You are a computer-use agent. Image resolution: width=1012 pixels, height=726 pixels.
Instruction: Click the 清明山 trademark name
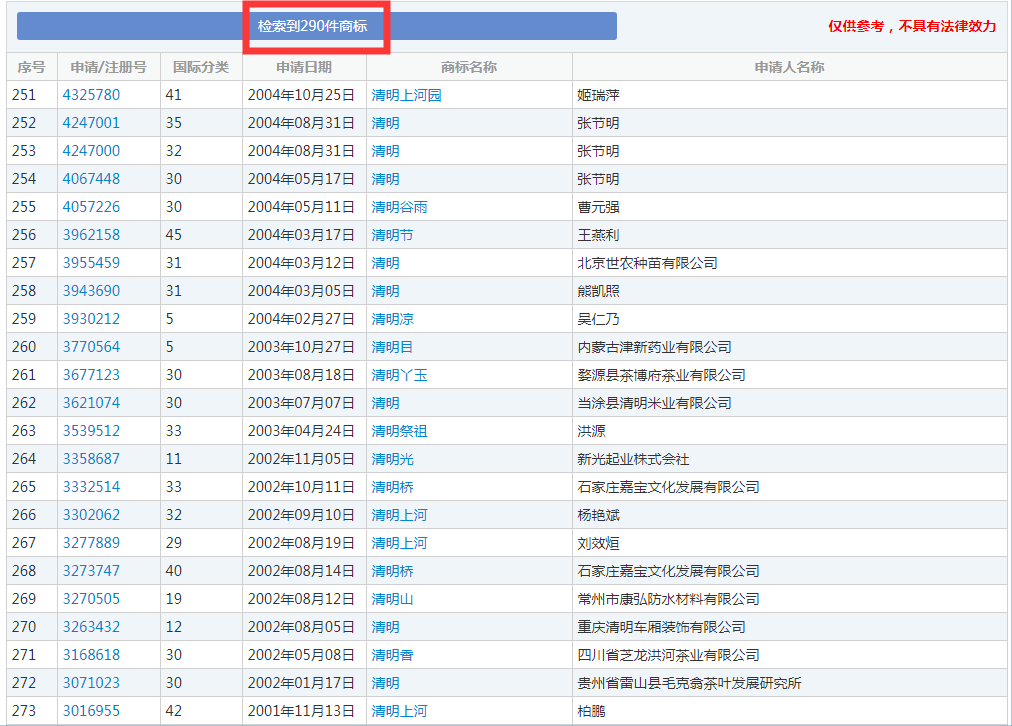[x=392, y=599]
